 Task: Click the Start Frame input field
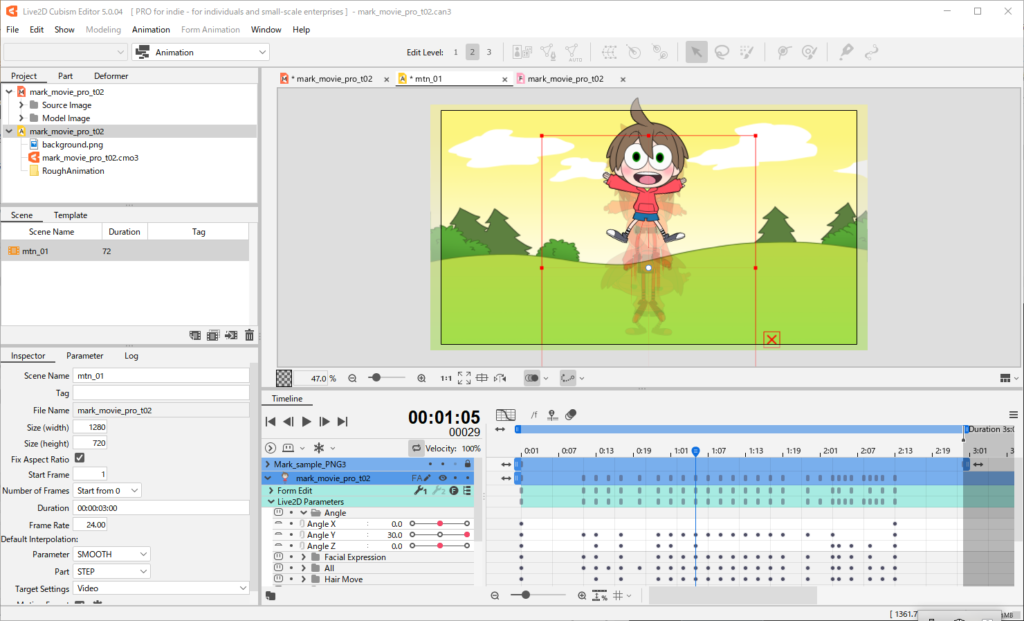pos(91,474)
